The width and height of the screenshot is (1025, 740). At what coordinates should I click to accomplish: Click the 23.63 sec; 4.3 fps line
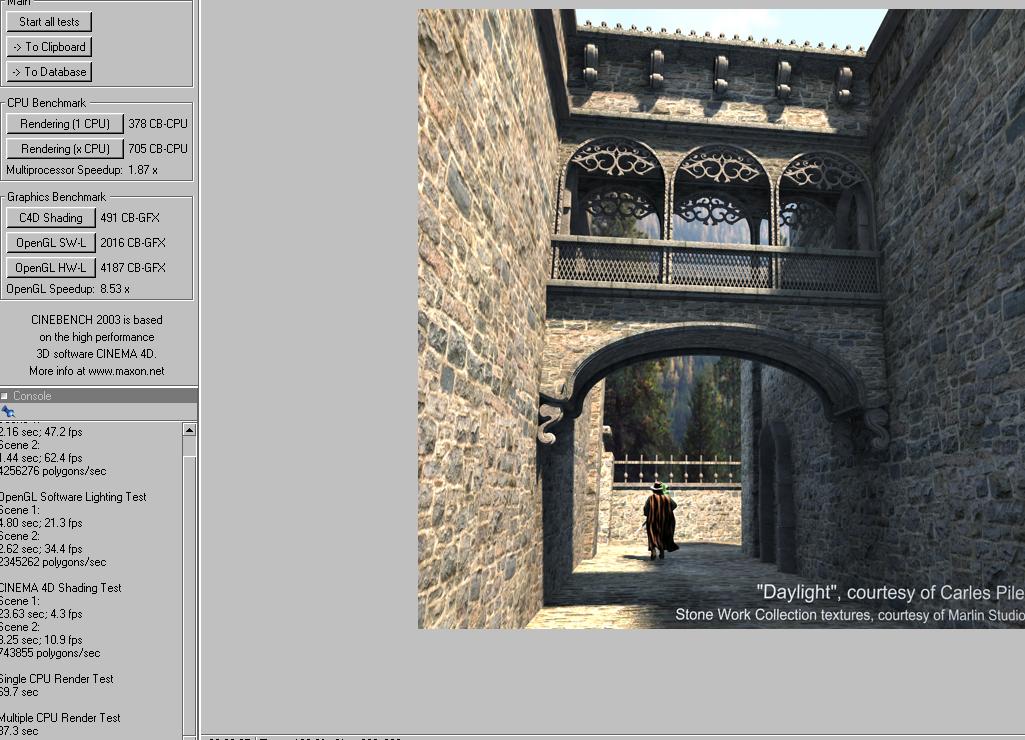41,614
